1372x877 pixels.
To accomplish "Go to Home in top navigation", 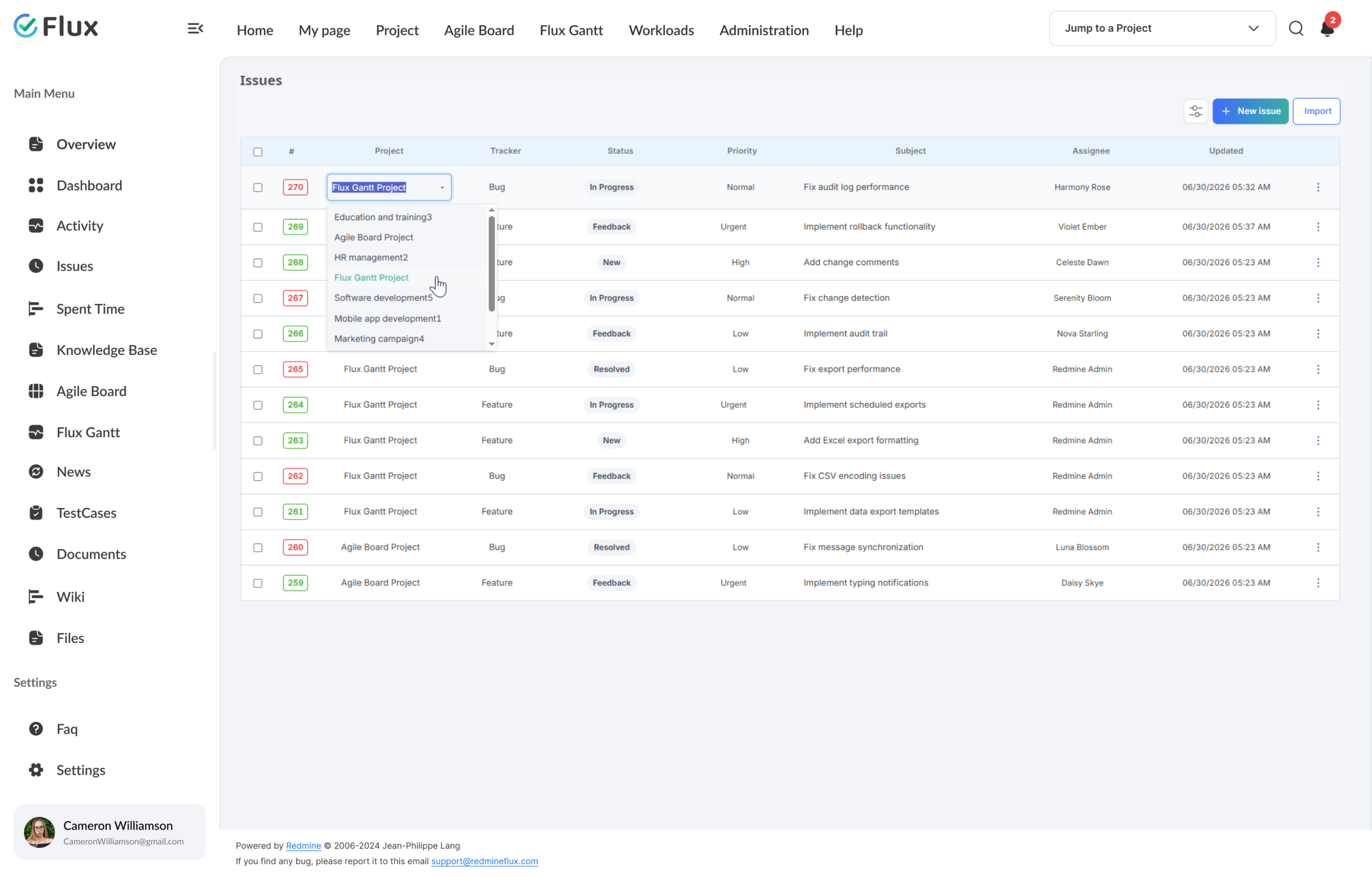I will coord(255,30).
